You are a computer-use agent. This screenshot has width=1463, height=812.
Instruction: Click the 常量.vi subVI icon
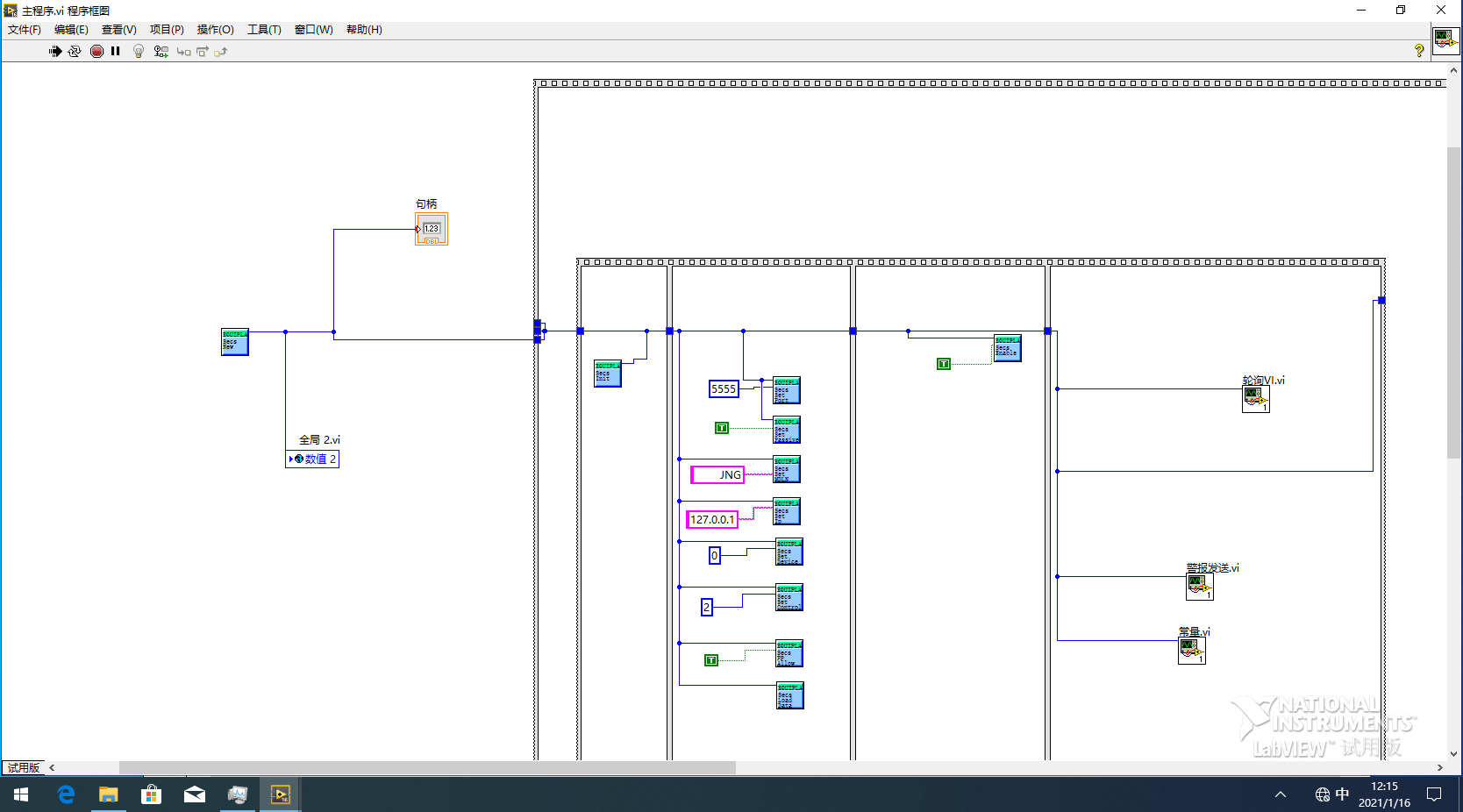(1192, 649)
